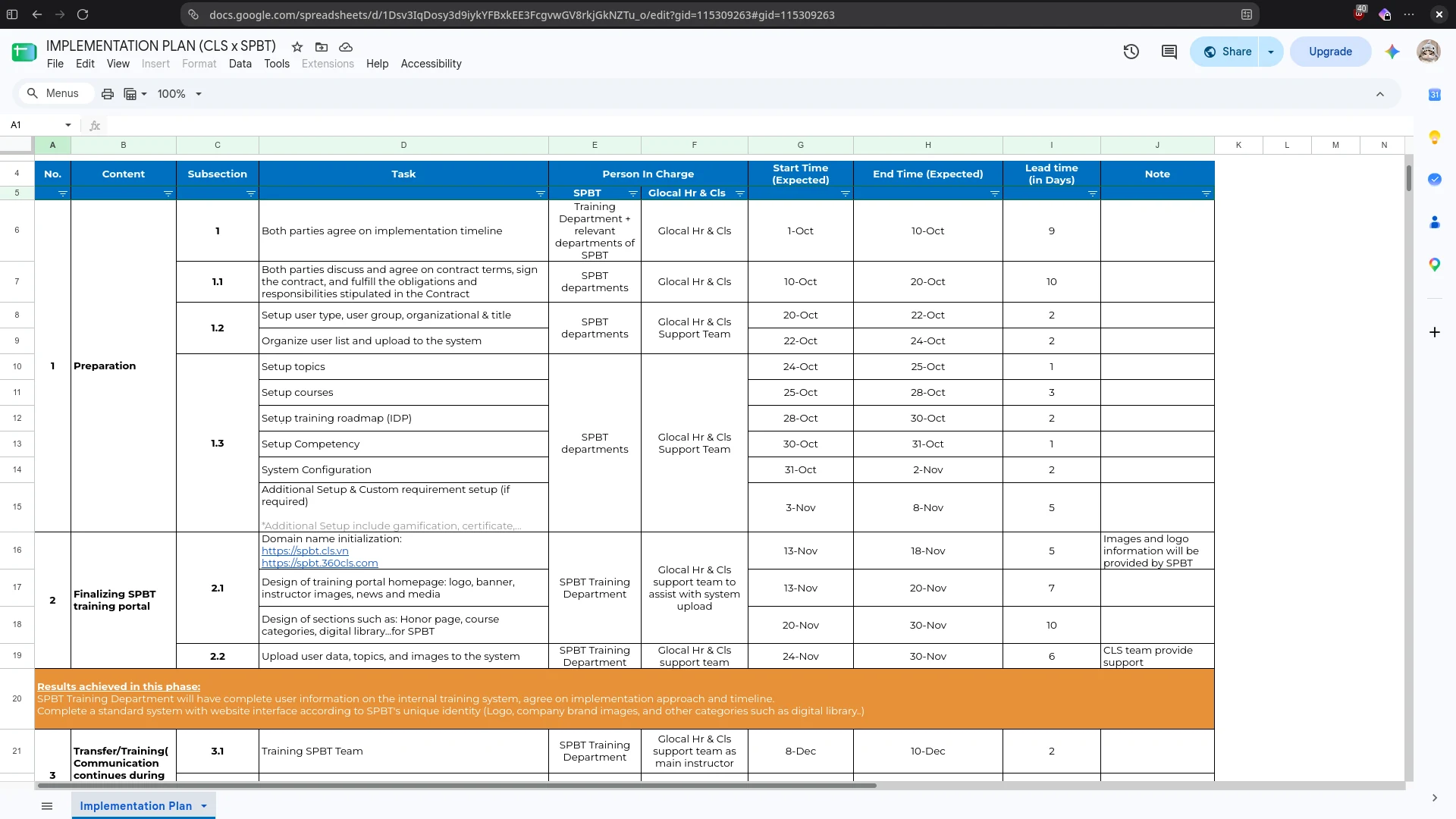
Task: Click the move-to-folder icon
Action: pyautogui.click(x=322, y=47)
